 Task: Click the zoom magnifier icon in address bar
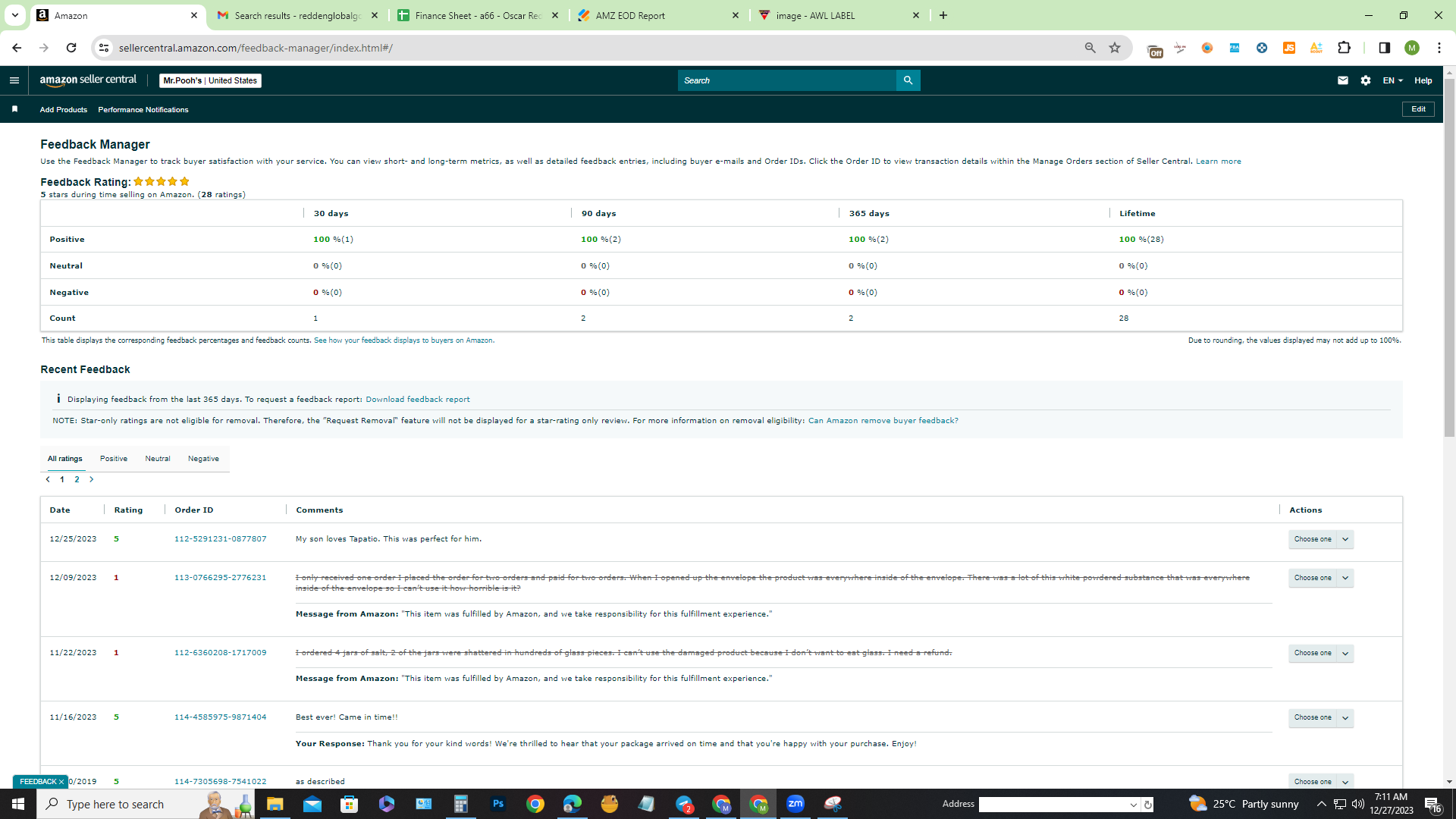tap(1090, 48)
